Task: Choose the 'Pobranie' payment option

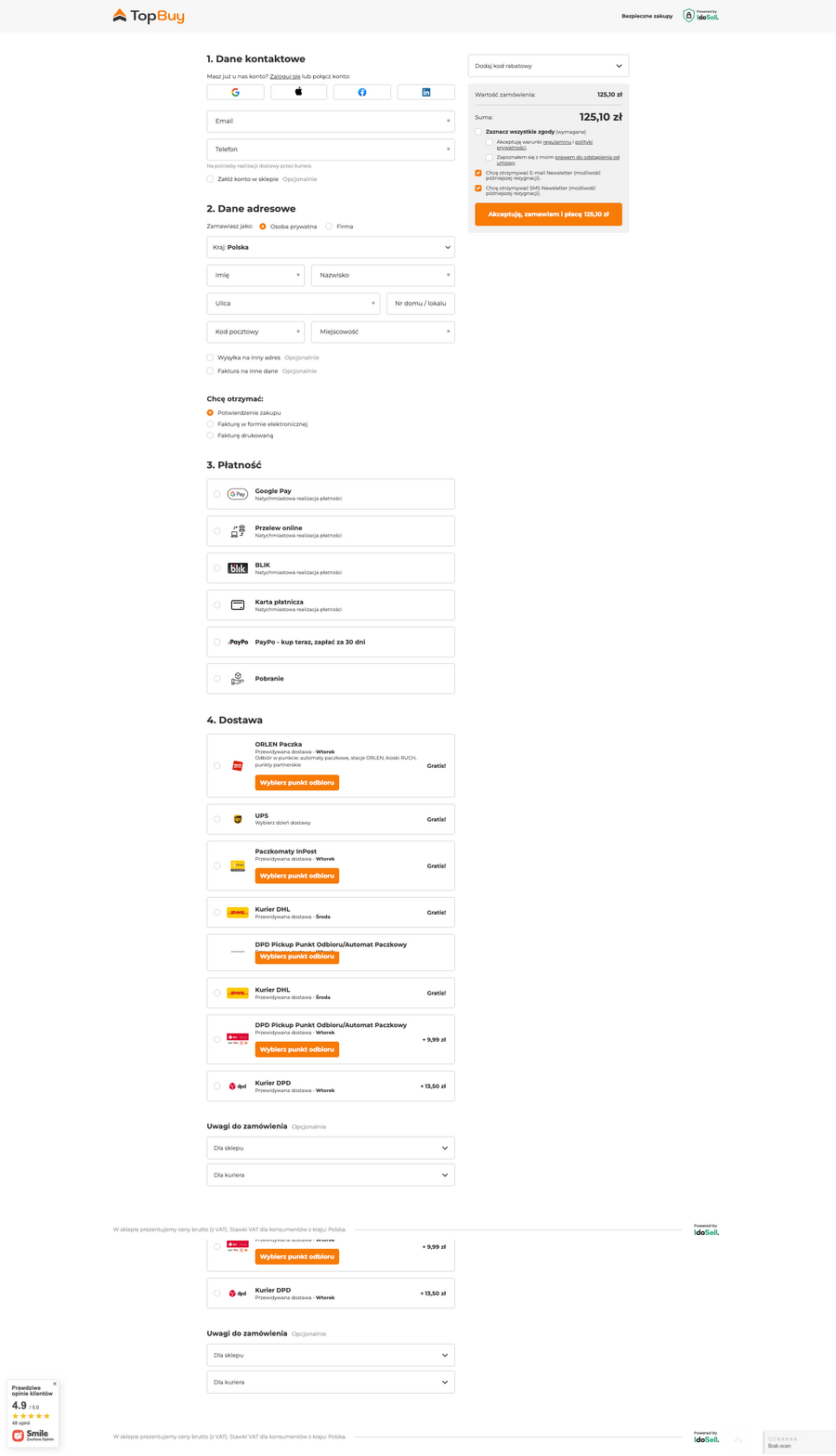Action: 217,679
